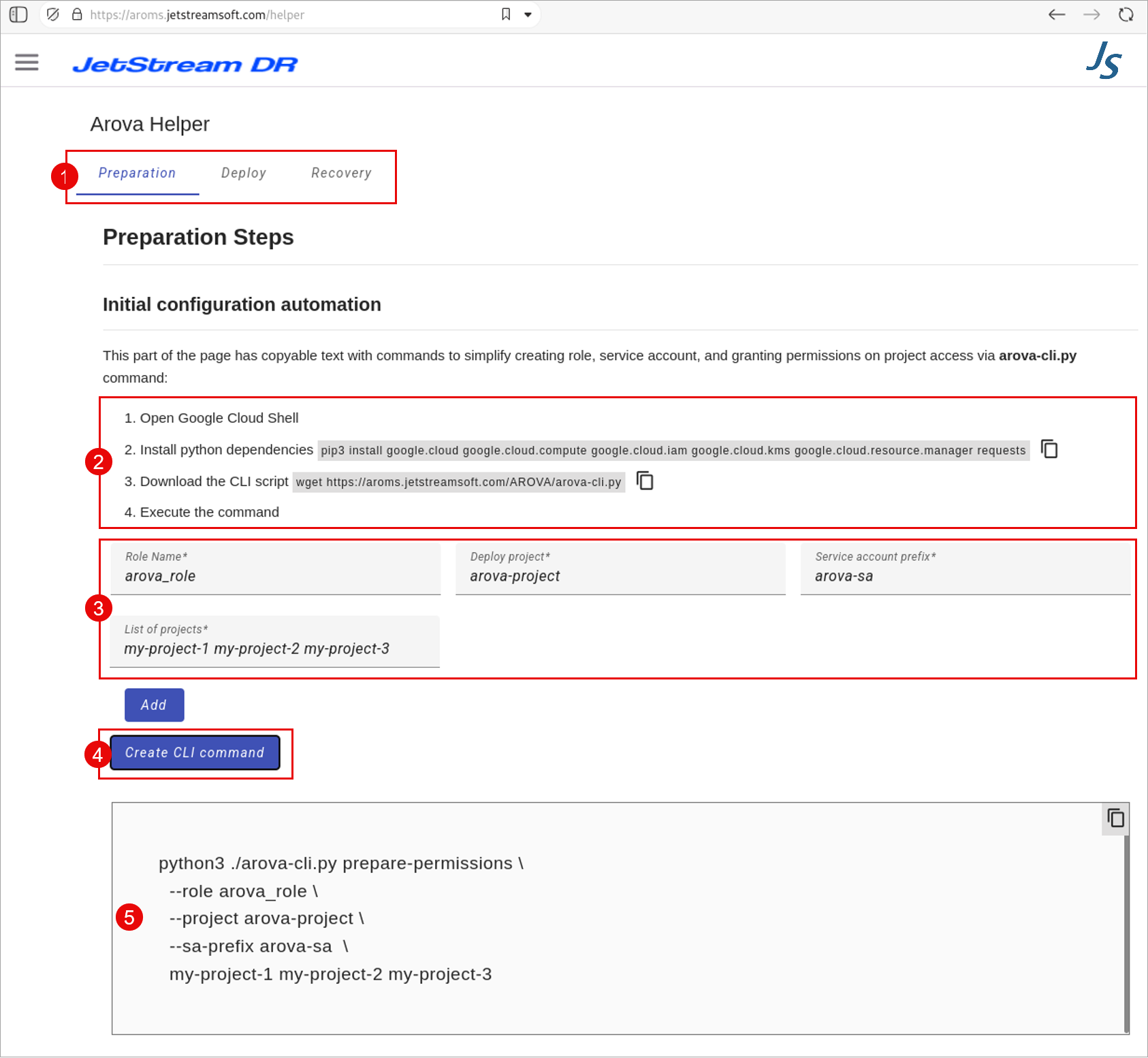1148x1058 pixels.
Task: Click 'Execute the command' step text
Action: coord(210,512)
